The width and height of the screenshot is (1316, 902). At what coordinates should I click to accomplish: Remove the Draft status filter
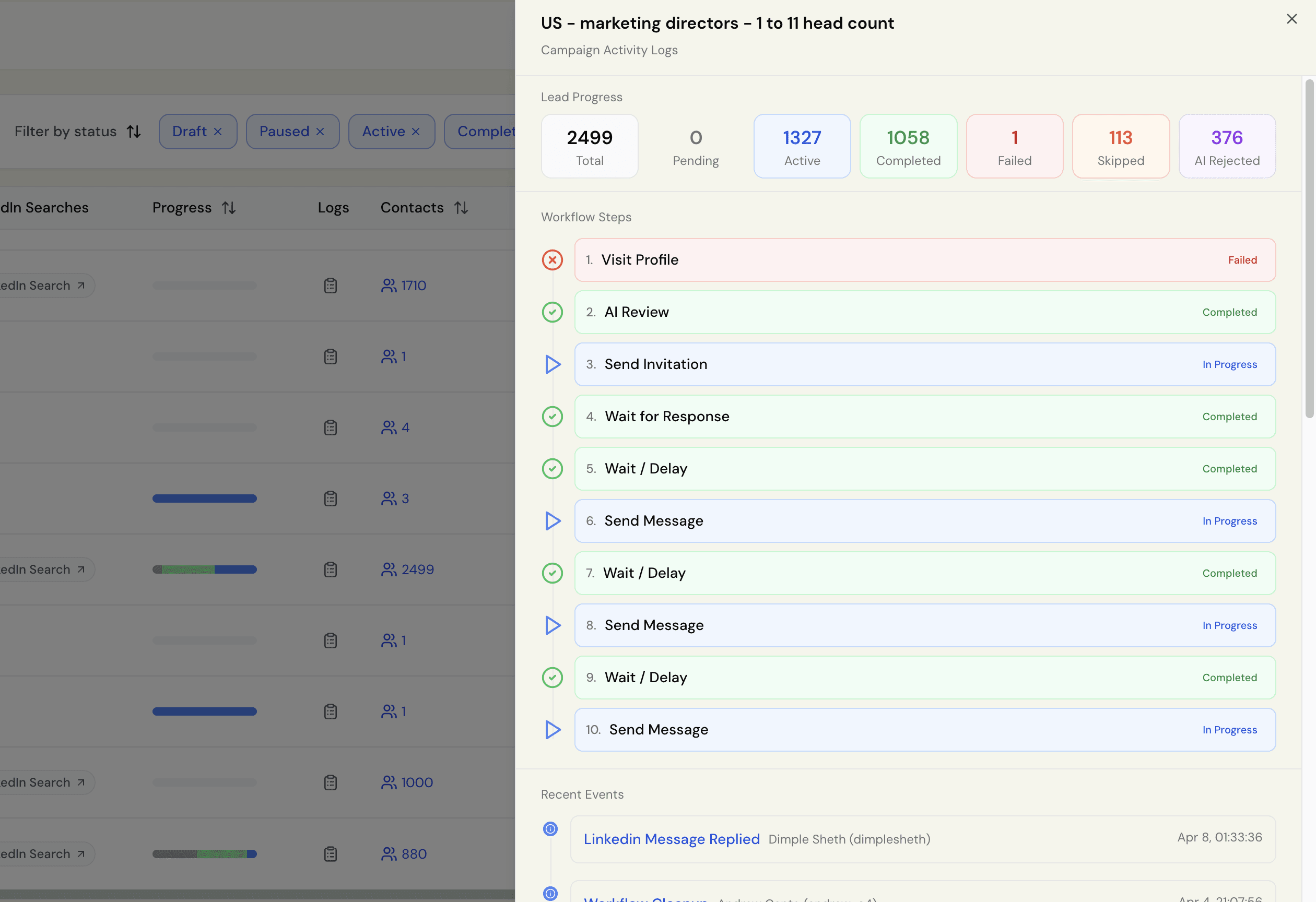click(x=217, y=132)
